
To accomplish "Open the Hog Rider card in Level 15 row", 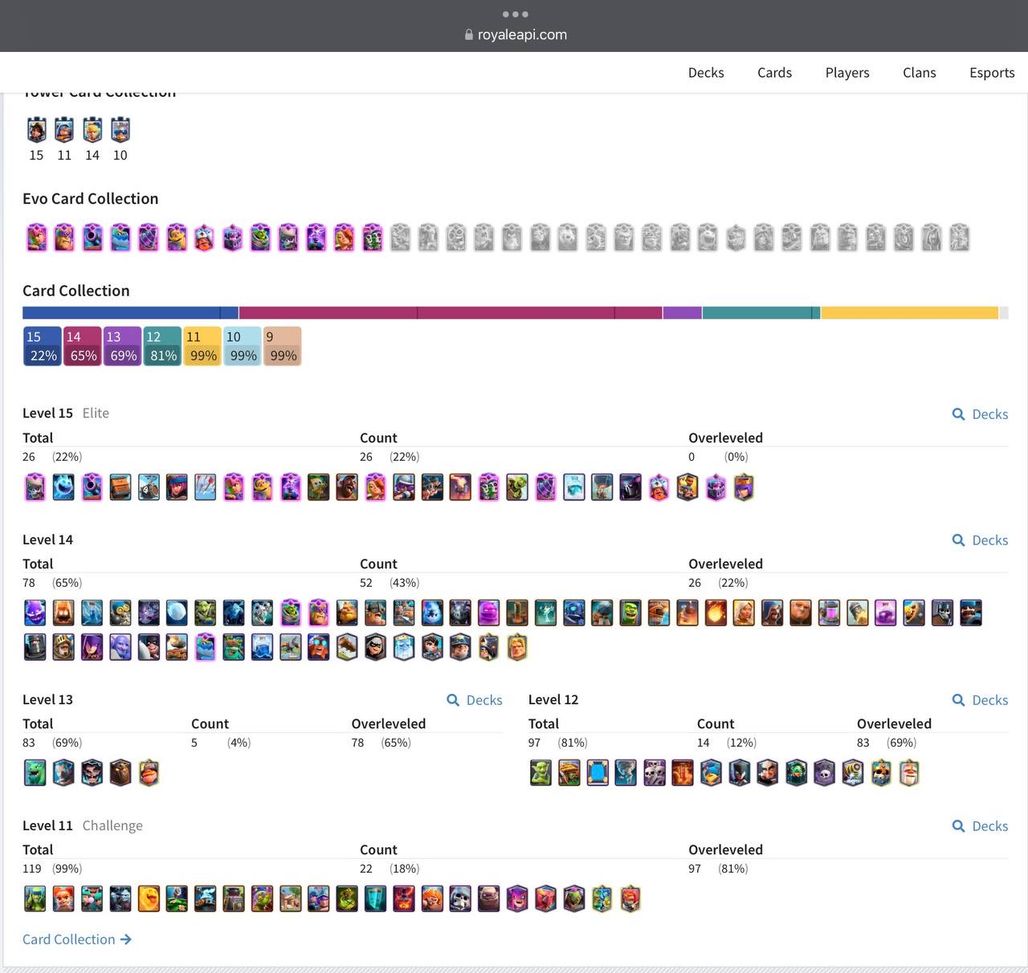I will (x=347, y=487).
